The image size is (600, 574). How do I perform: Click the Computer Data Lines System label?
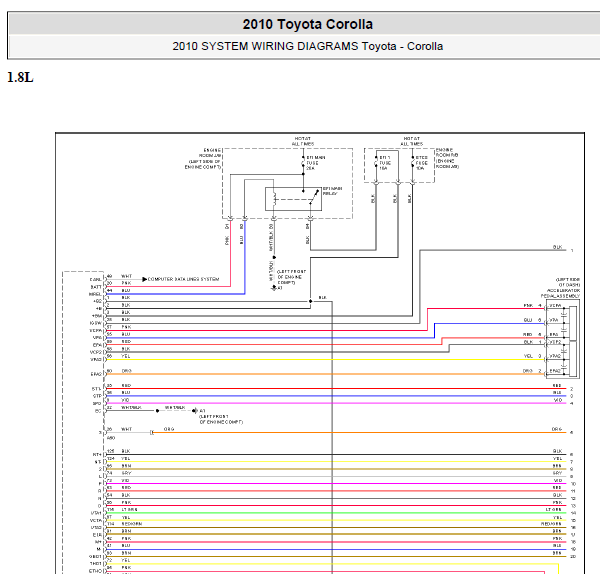[184, 279]
